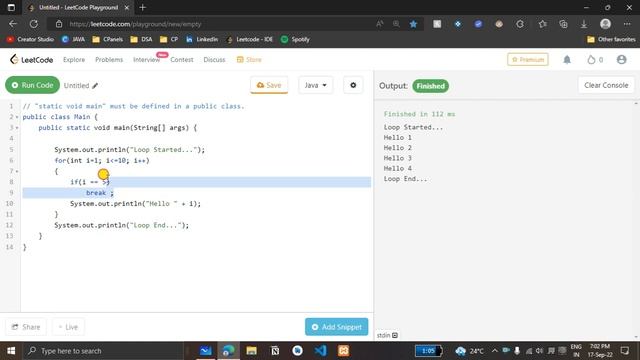Image resolution: width=640 pixels, height=360 pixels.
Task: Click the tab actions menu icon
Action: (11, 7)
